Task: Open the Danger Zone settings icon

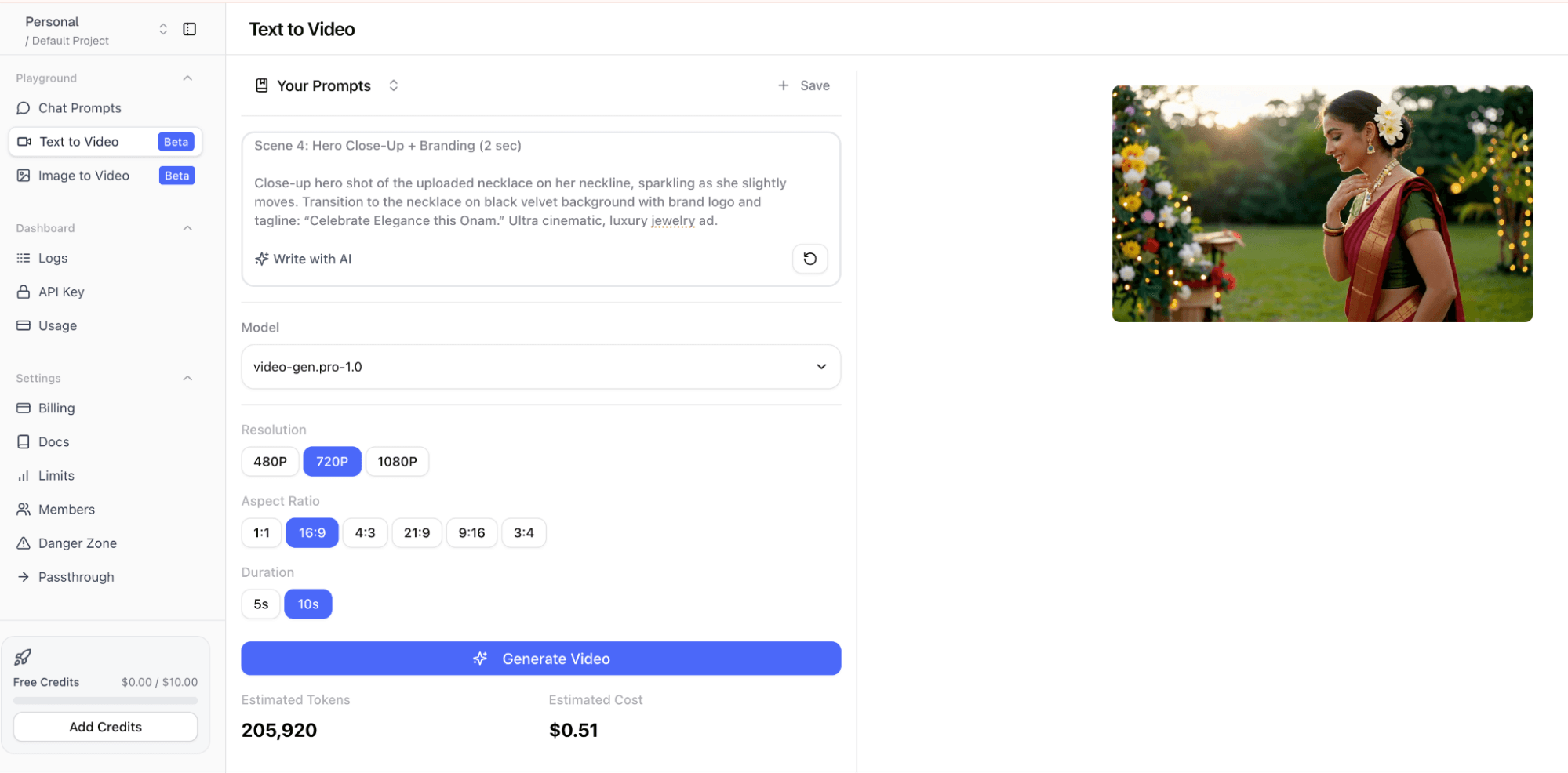Action: click(x=24, y=543)
